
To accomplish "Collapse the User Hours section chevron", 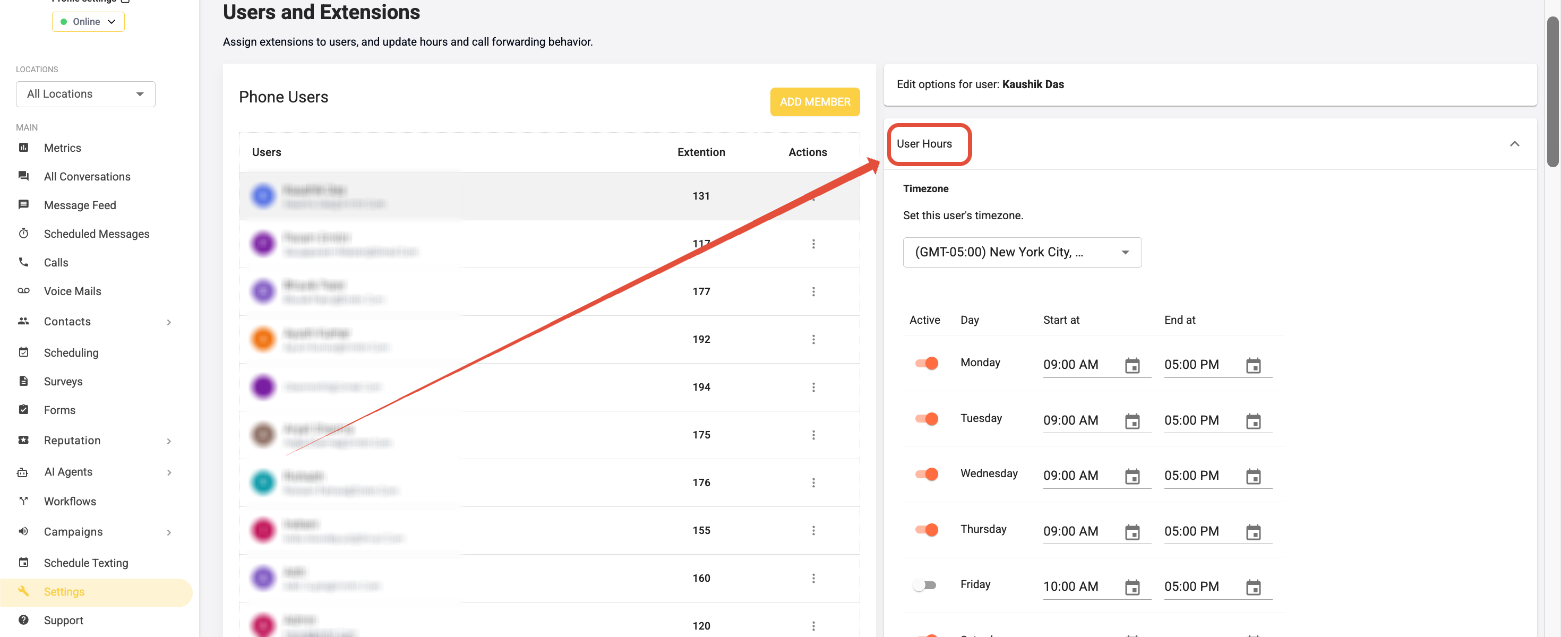I will pyautogui.click(x=1514, y=144).
